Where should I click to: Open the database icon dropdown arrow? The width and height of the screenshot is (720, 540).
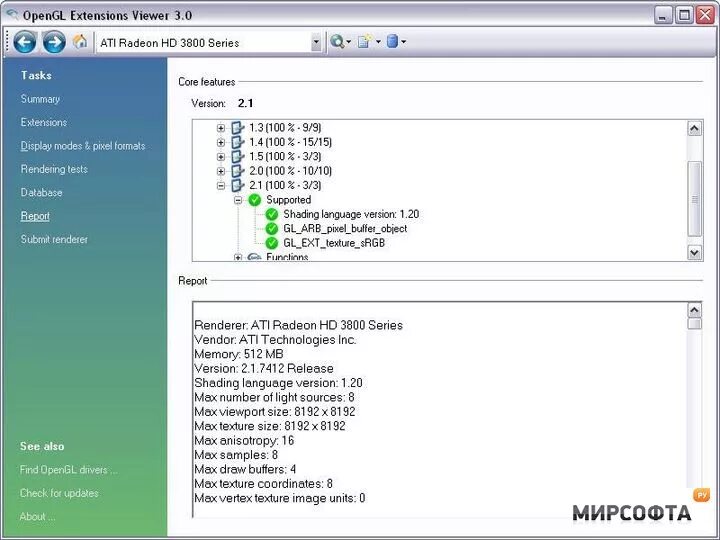point(404,42)
